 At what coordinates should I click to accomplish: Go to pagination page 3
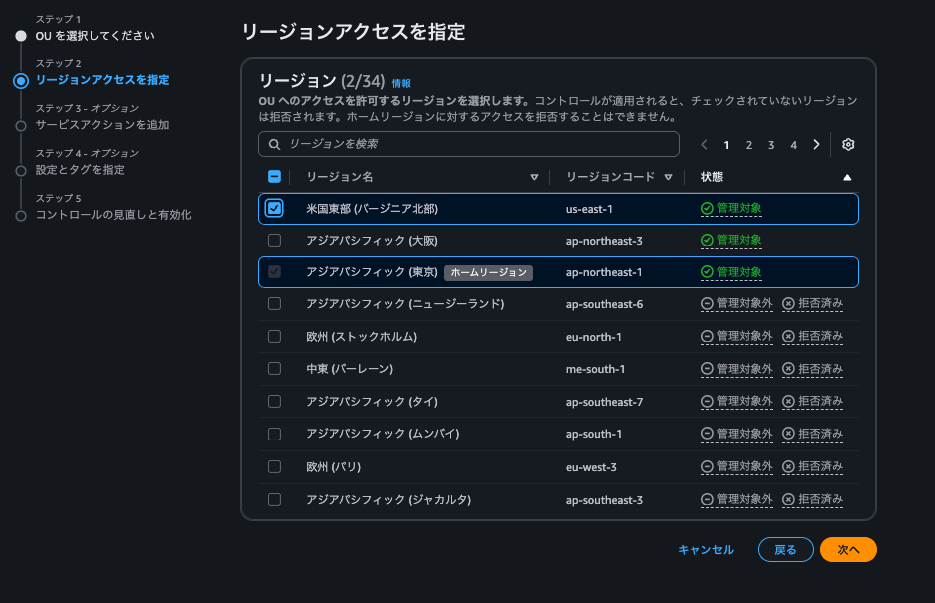[x=770, y=144]
